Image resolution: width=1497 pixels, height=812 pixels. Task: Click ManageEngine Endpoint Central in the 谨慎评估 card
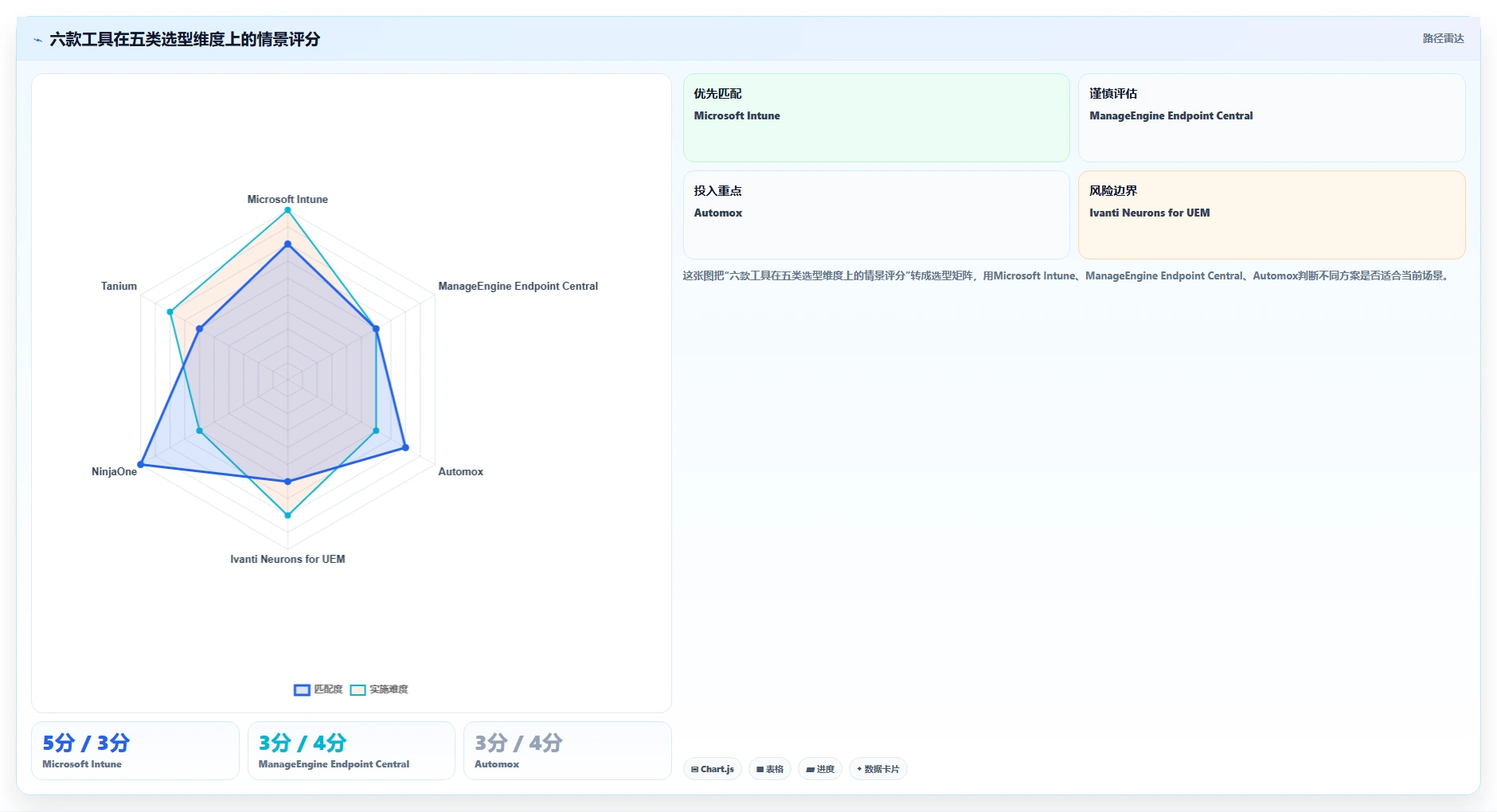pos(1171,115)
